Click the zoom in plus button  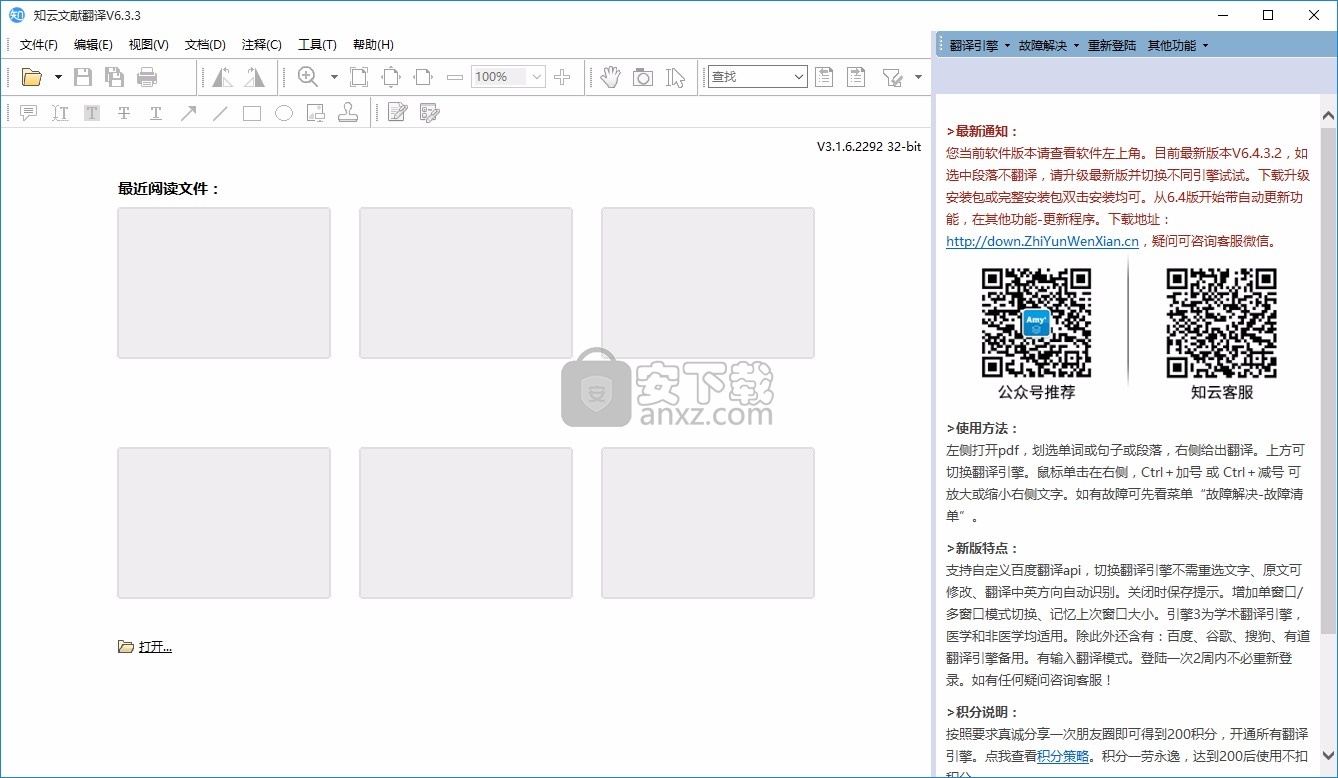pos(562,77)
